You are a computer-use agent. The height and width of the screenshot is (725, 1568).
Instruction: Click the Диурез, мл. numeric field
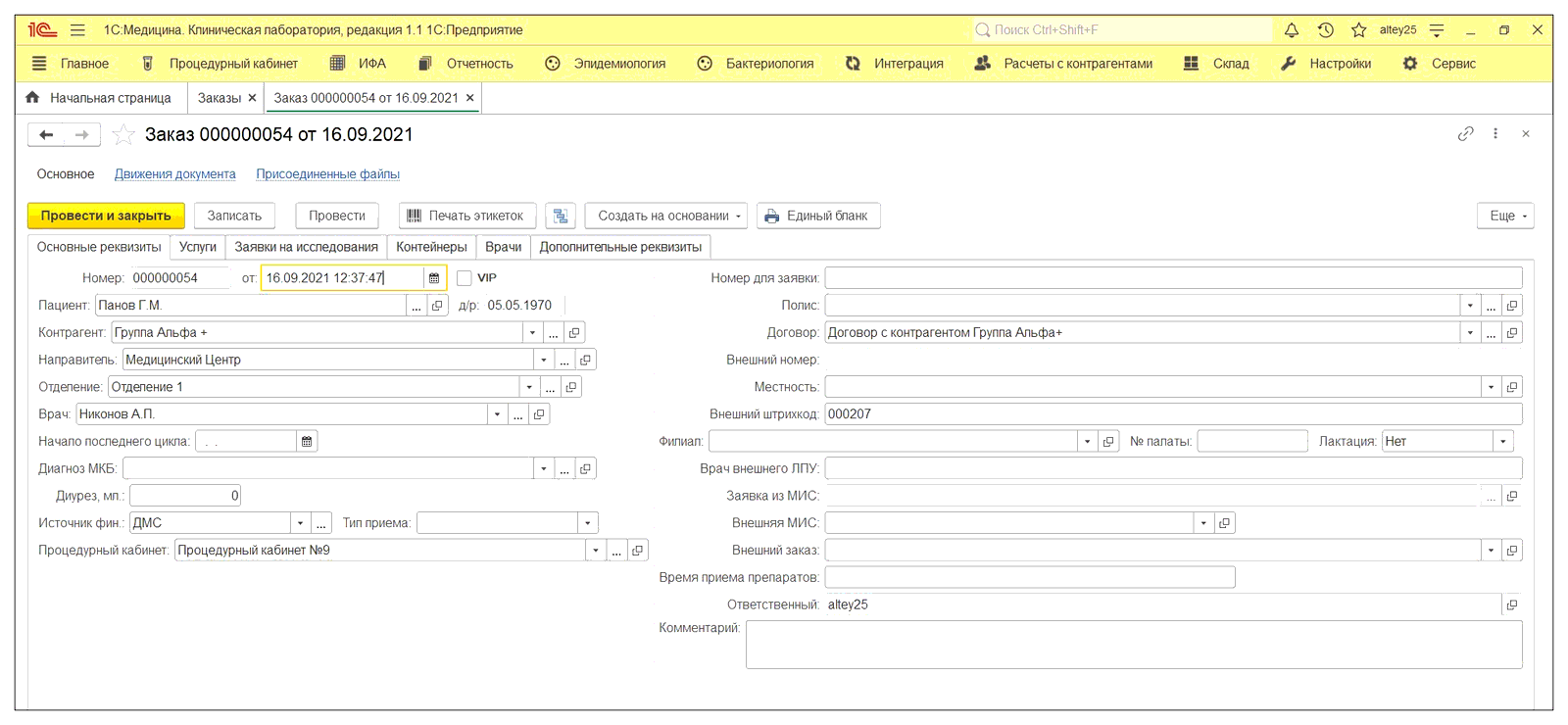coord(185,496)
